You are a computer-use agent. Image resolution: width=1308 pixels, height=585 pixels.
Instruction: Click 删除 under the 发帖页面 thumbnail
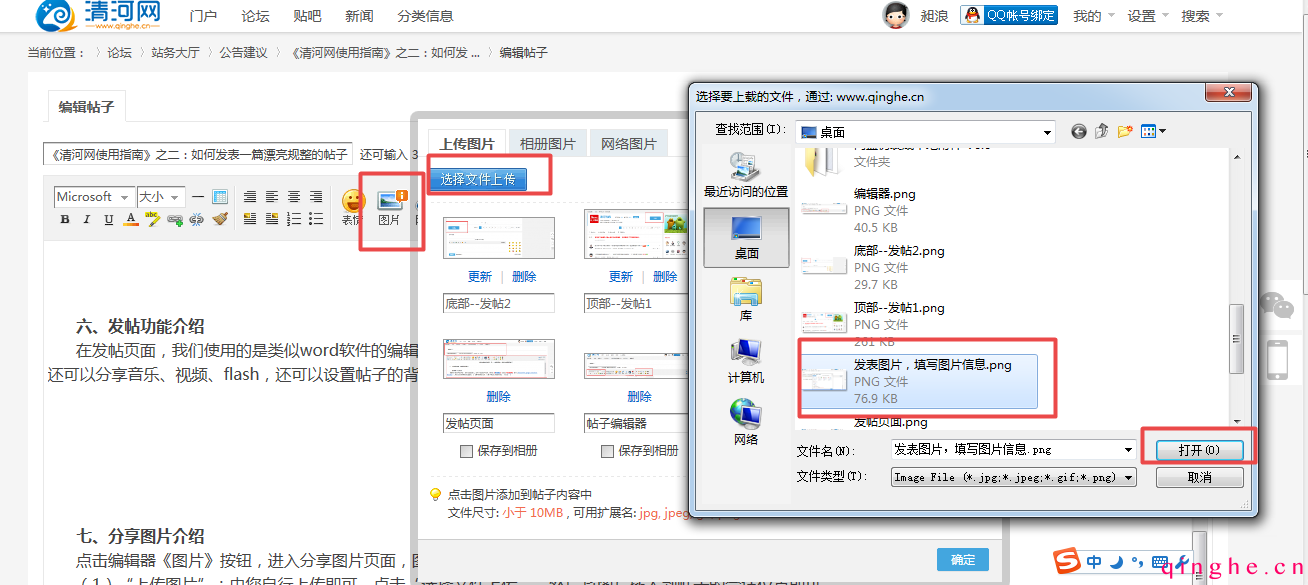(x=498, y=397)
